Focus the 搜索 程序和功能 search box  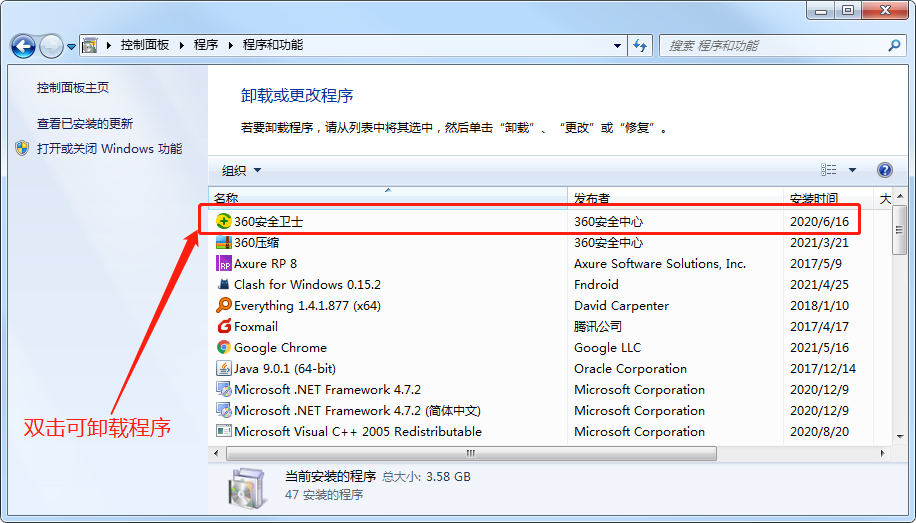(x=772, y=46)
